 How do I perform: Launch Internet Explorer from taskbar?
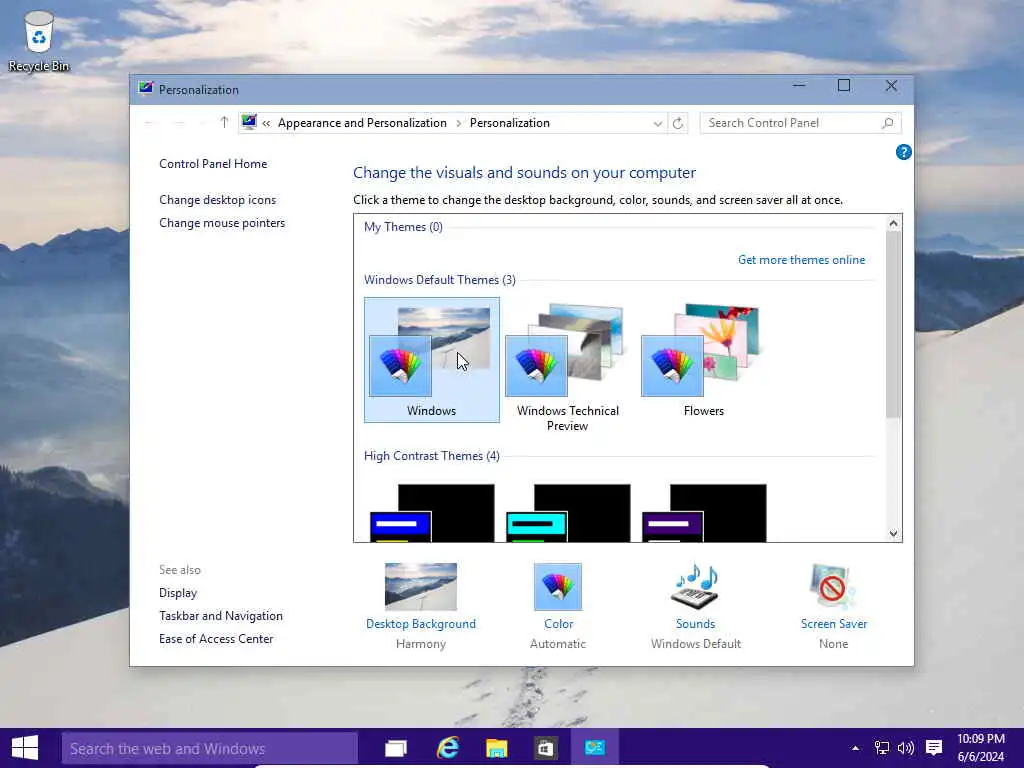point(447,748)
